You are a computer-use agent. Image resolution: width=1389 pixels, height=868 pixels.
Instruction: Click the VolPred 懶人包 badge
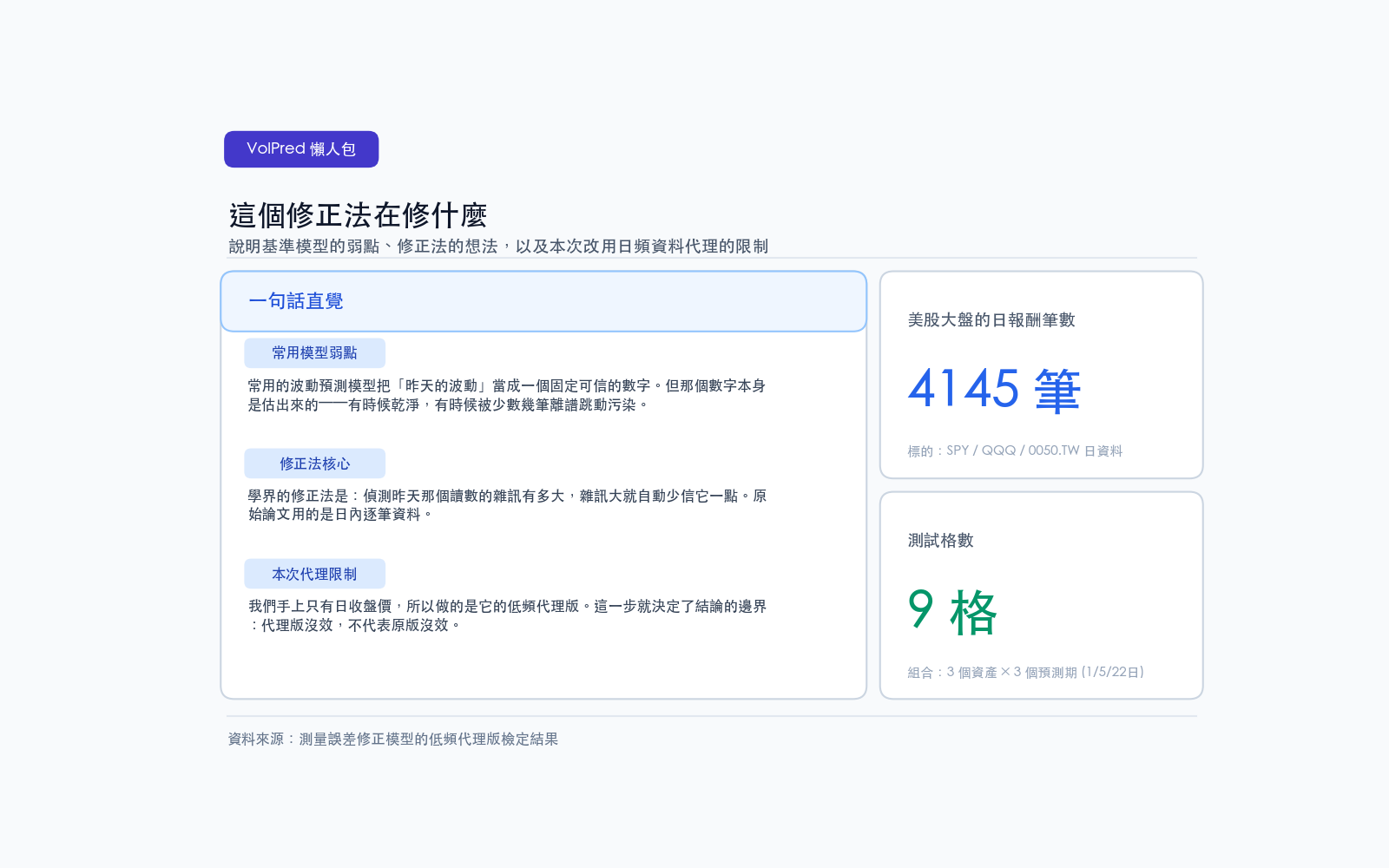301,149
